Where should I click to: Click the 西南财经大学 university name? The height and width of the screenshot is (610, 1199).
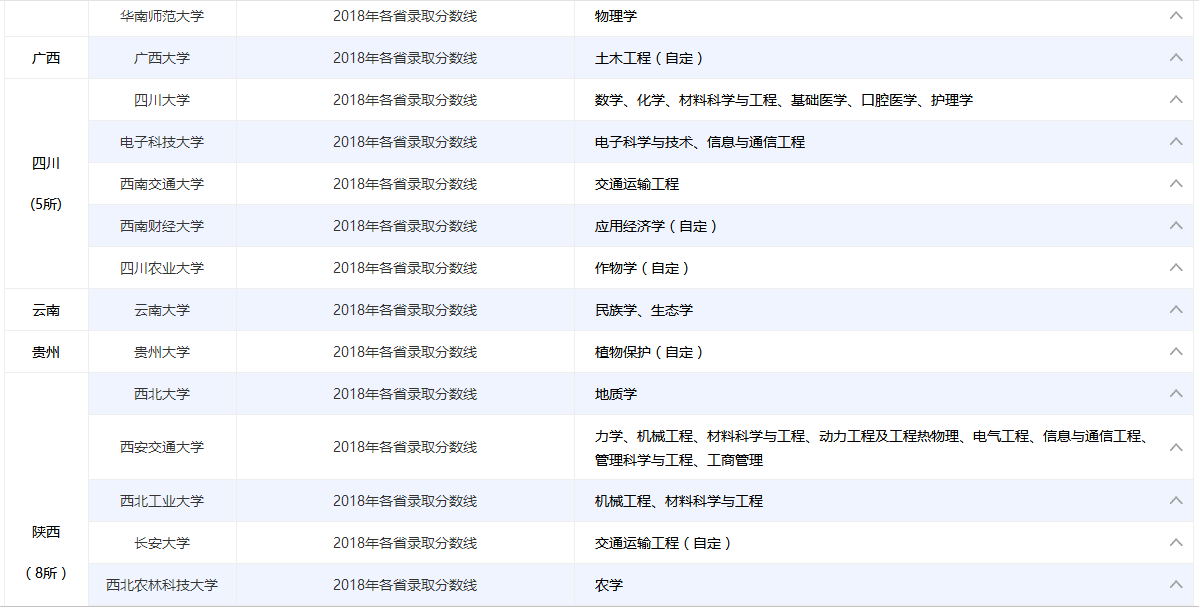(162, 226)
